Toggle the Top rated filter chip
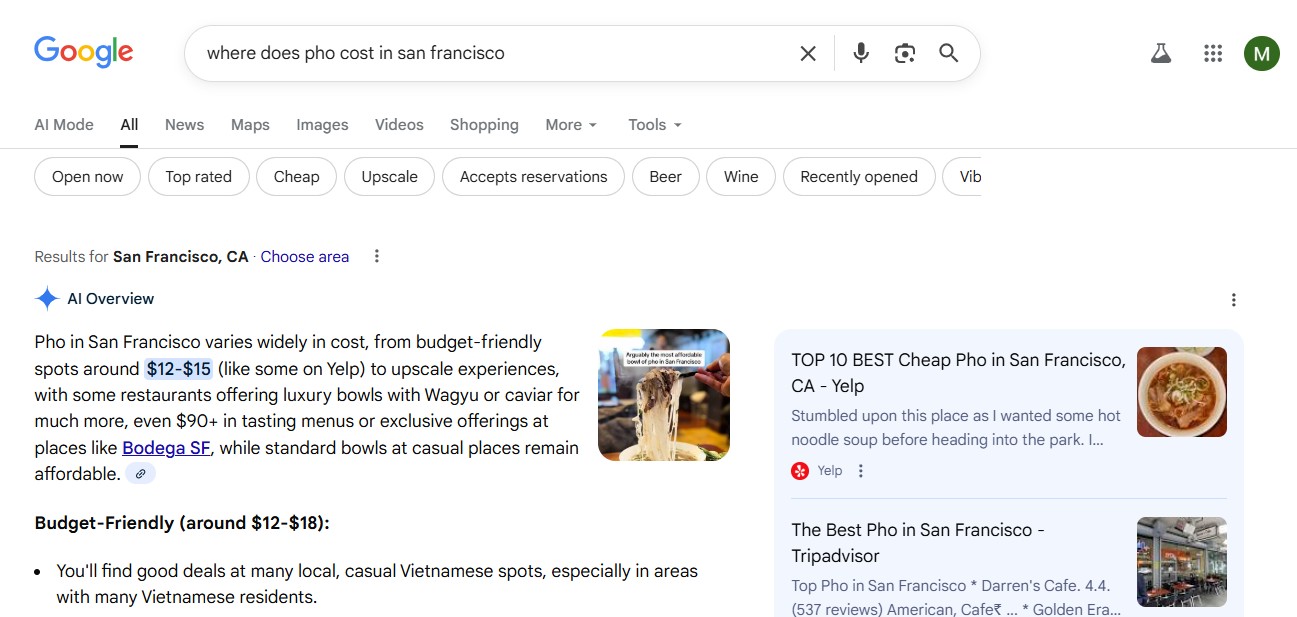 click(198, 177)
